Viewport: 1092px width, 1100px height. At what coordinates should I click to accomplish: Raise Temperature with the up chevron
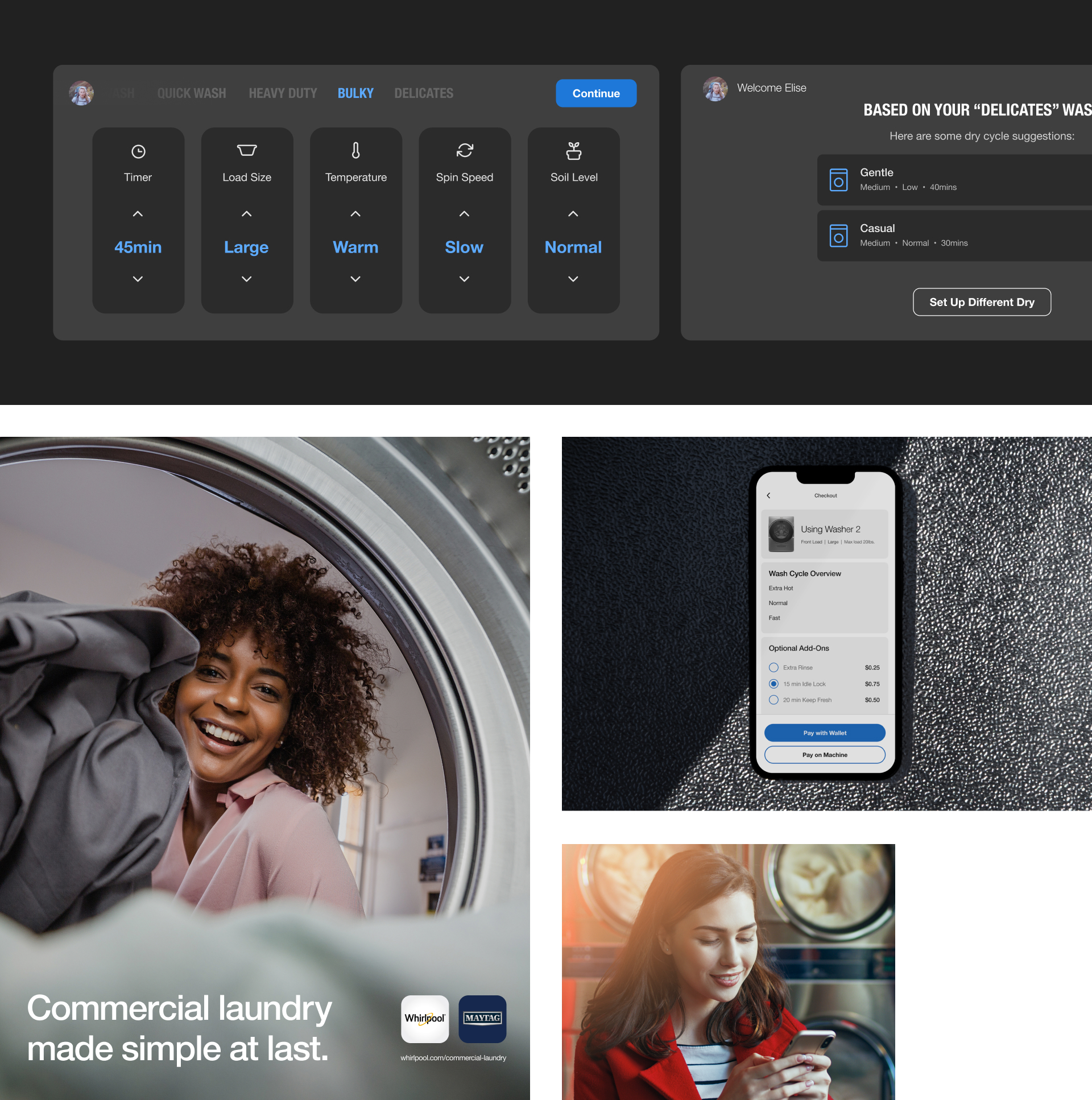pos(355,214)
